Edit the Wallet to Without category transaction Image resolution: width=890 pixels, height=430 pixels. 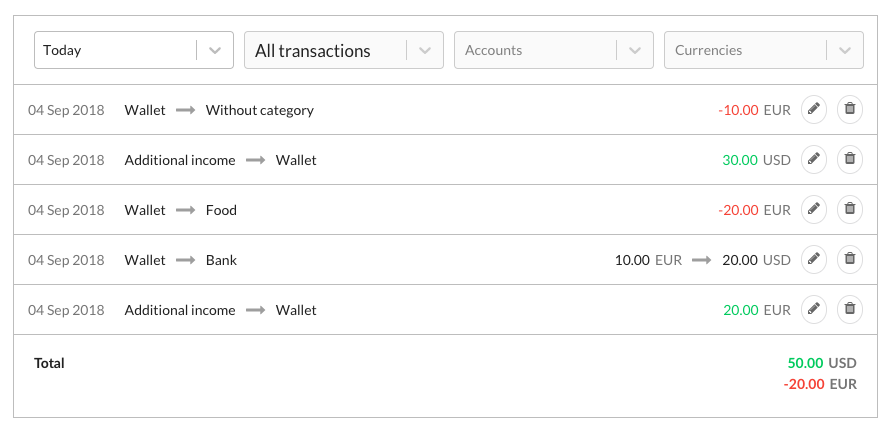pyautogui.click(x=814, y=109)
